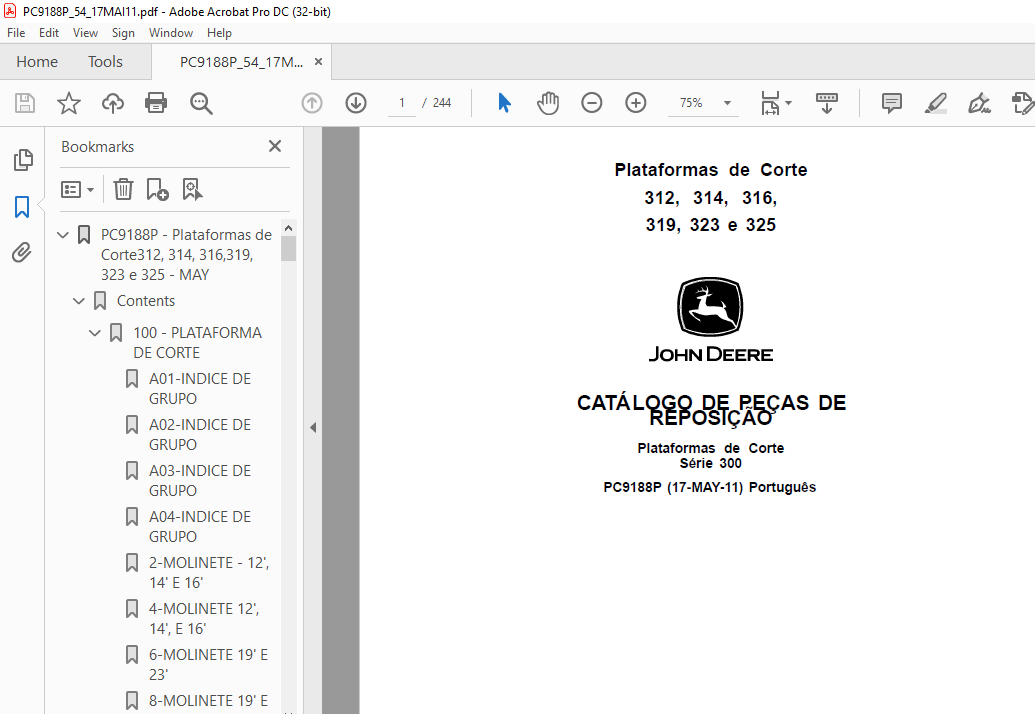
Task: Collapse the 100 - PLATAFORMA DE CORTE bookmark
Action: [x=94, y=333]
